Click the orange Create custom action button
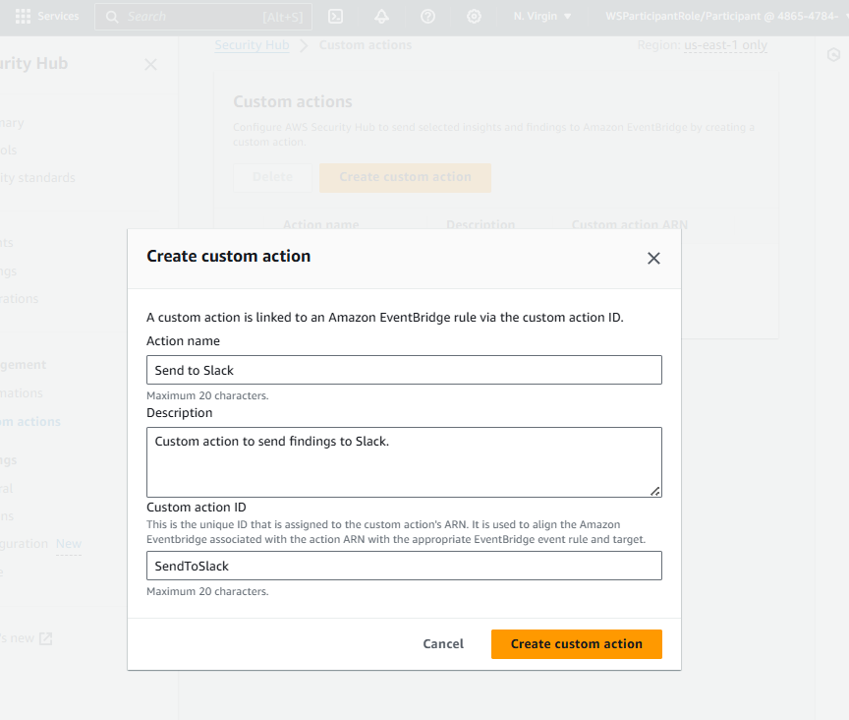The height and width of the screenshot is (720, 849). [576, 644]
